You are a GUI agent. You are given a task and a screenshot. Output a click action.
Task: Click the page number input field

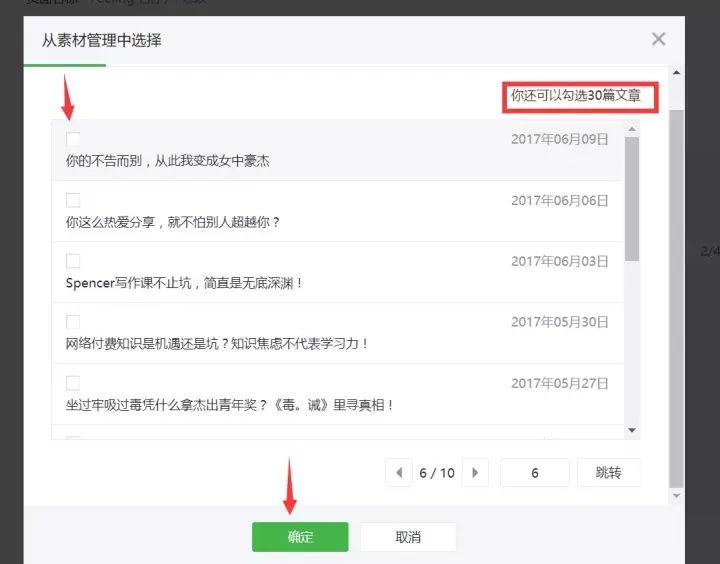pyautogui.click(x=534, y=472)
